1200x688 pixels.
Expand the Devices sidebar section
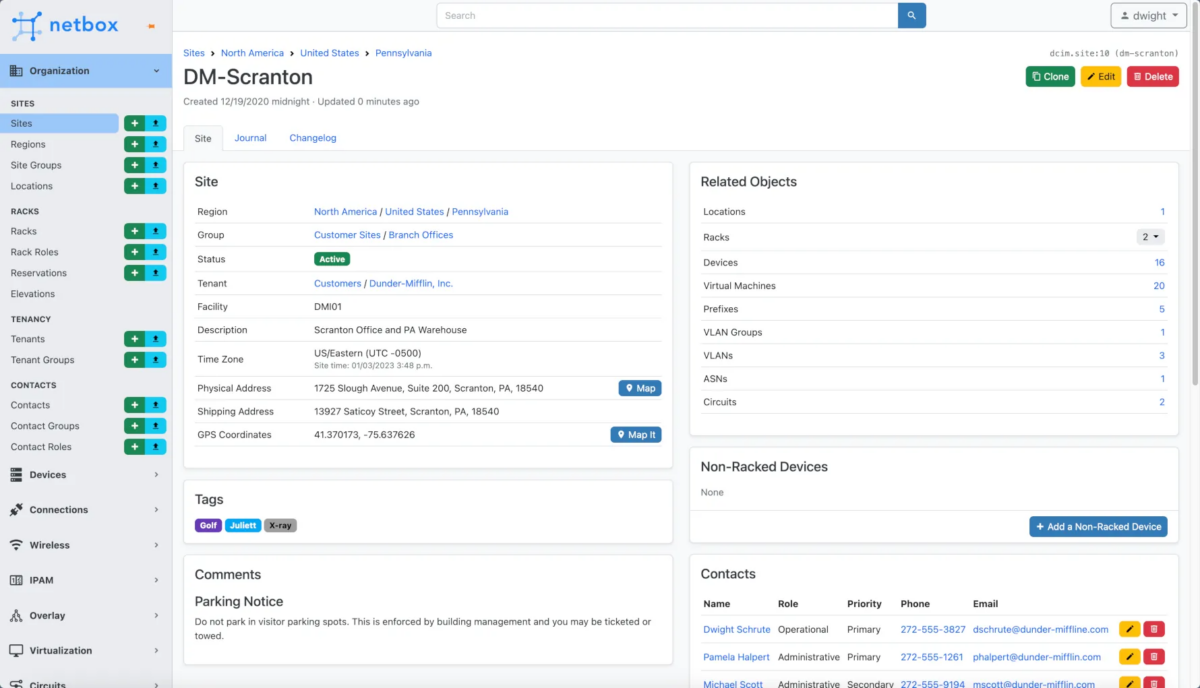coord(85,474)
